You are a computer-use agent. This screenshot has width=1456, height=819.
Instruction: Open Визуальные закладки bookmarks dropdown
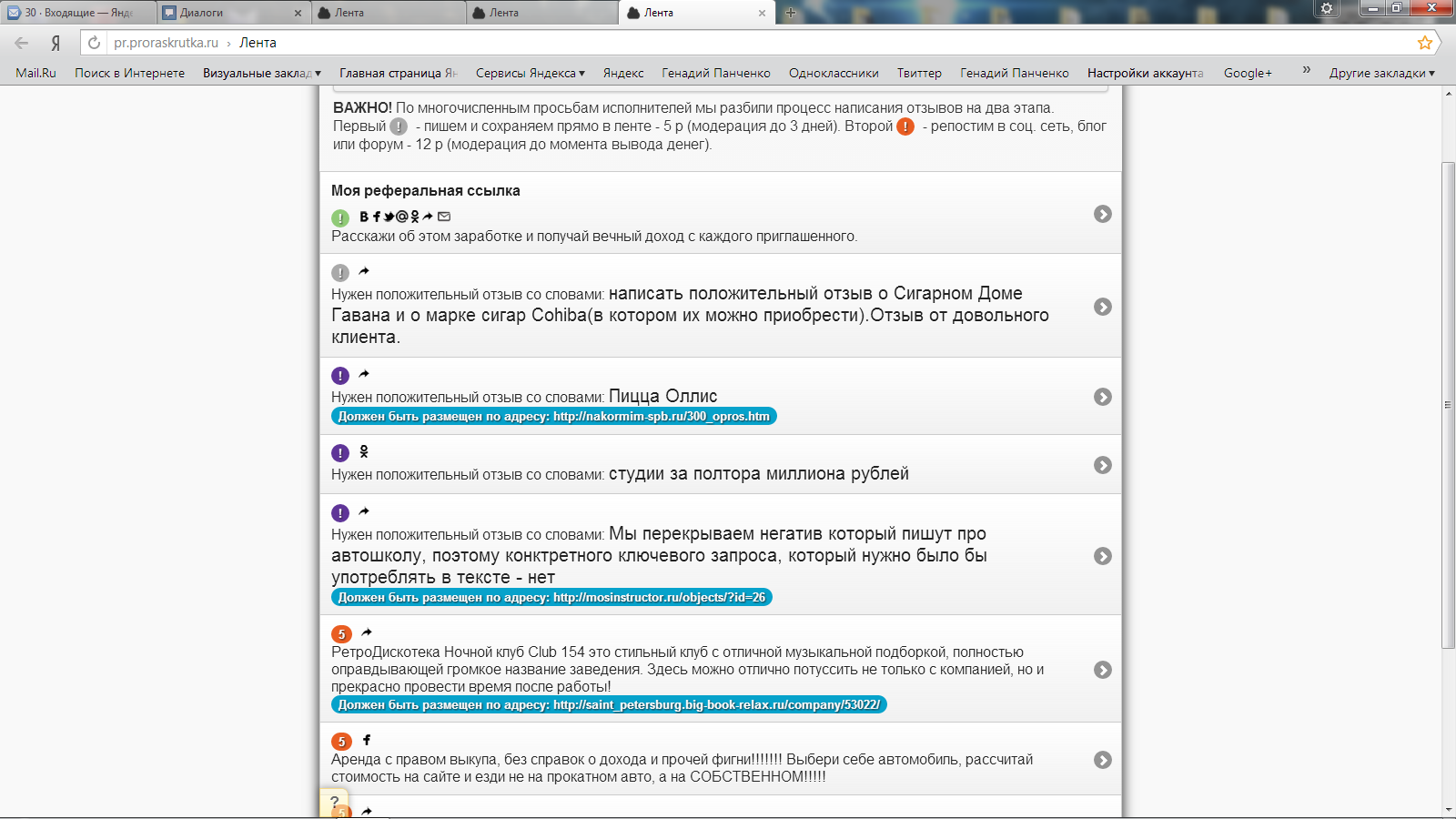pyautogui.click(x=262, y=73)
